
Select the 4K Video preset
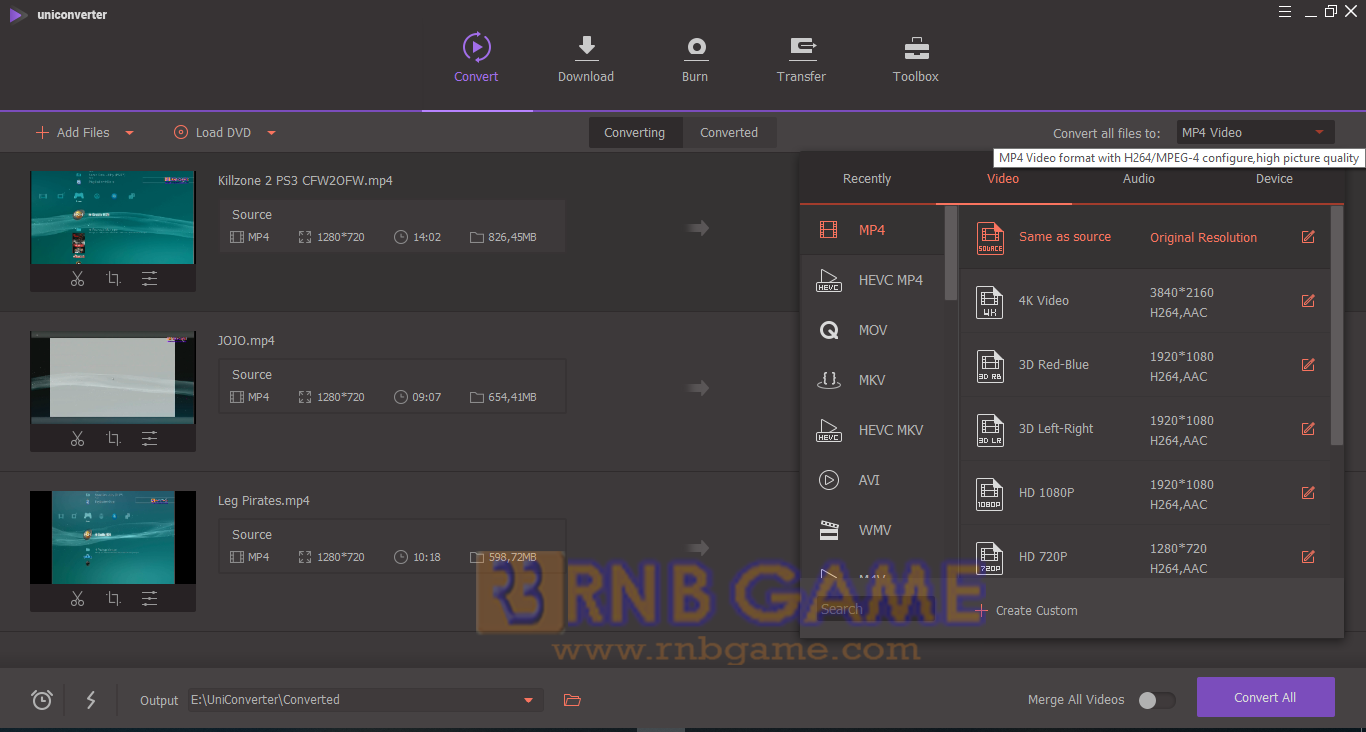[x=1145, y=301]
